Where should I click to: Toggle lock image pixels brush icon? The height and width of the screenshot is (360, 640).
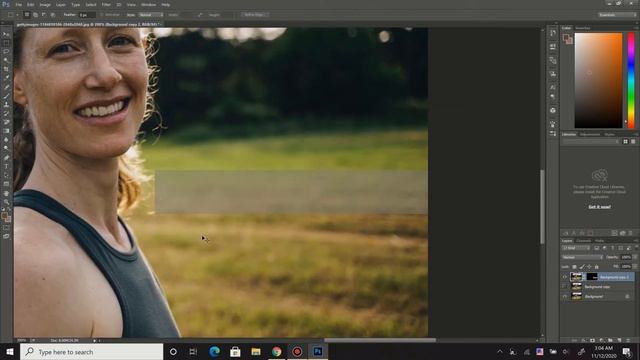582,267
